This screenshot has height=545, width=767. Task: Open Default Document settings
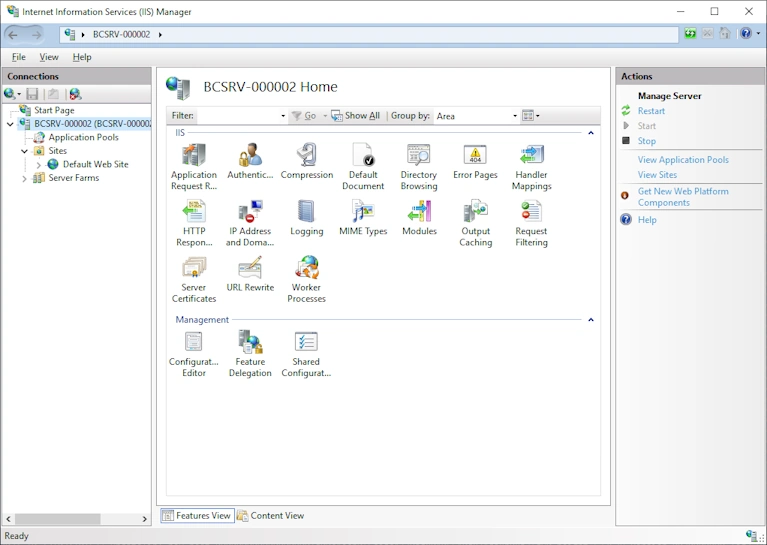[x=363, y=167]
